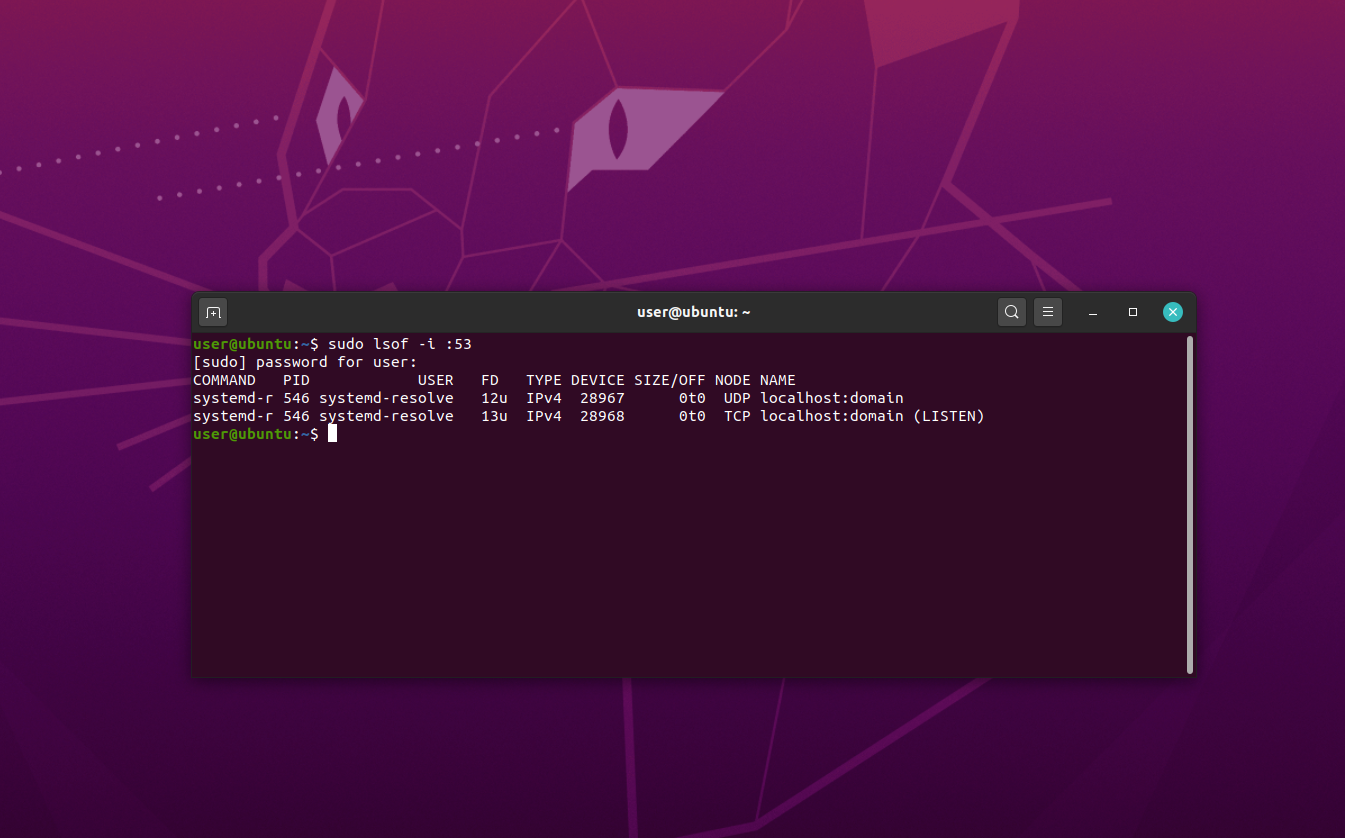The height and width of the screenshot is (838, 1345).
Task: Click the 12u file descriptor value
Action: pos(494,398)
